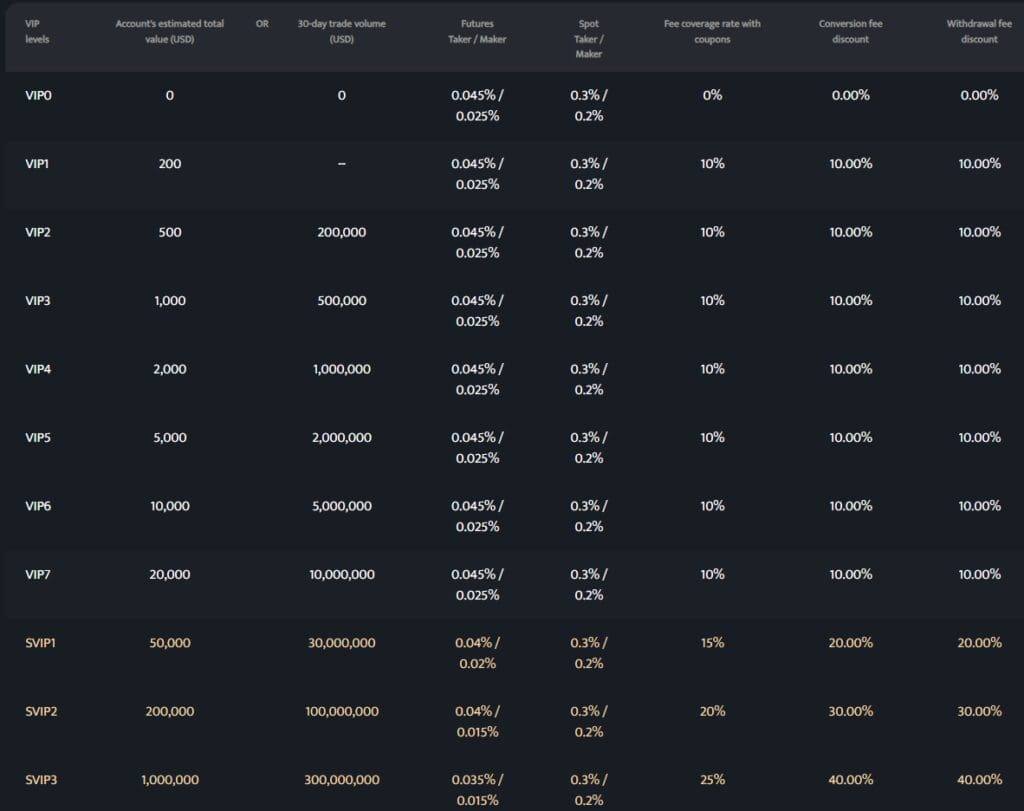The height and width of the screenshot is (811, 1024).
Task: Click VIP2 trade volume 200,000
Action: pyautogui.click(x=342, y=232)
